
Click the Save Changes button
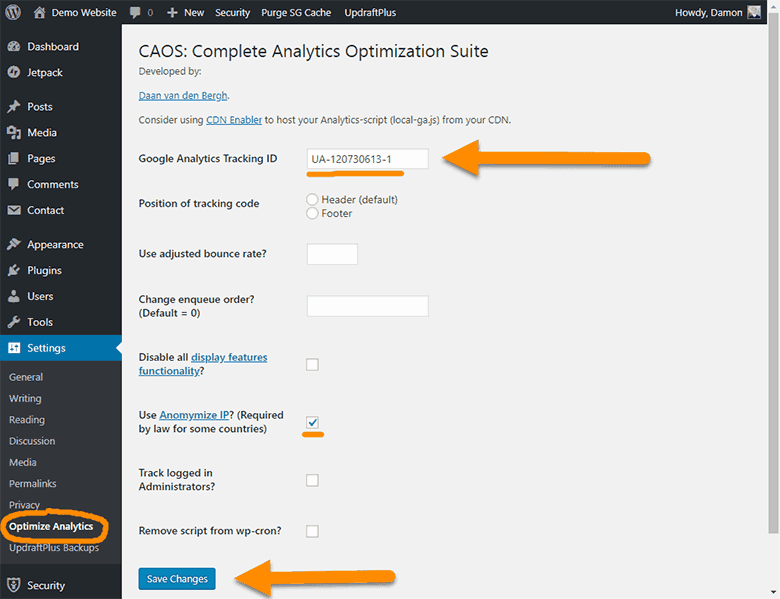tap(177, 579)
